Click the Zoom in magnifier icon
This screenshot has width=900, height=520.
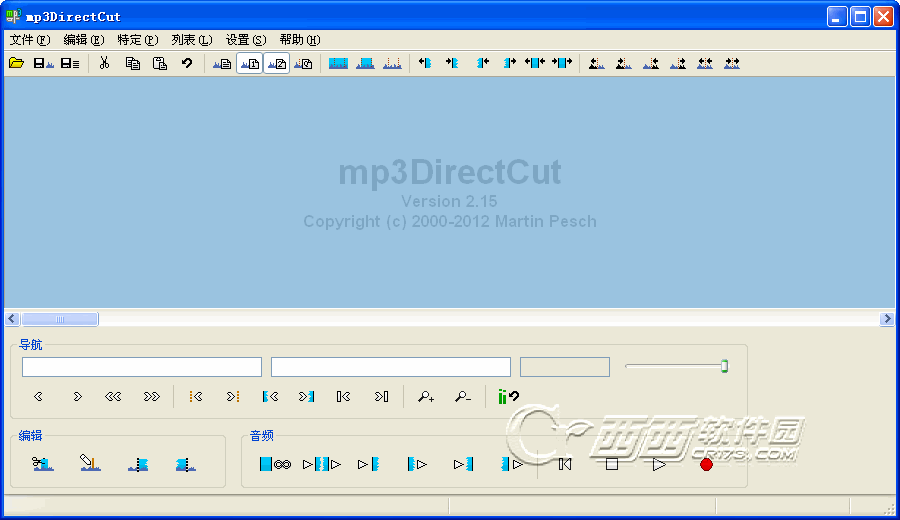coord(426,397)
